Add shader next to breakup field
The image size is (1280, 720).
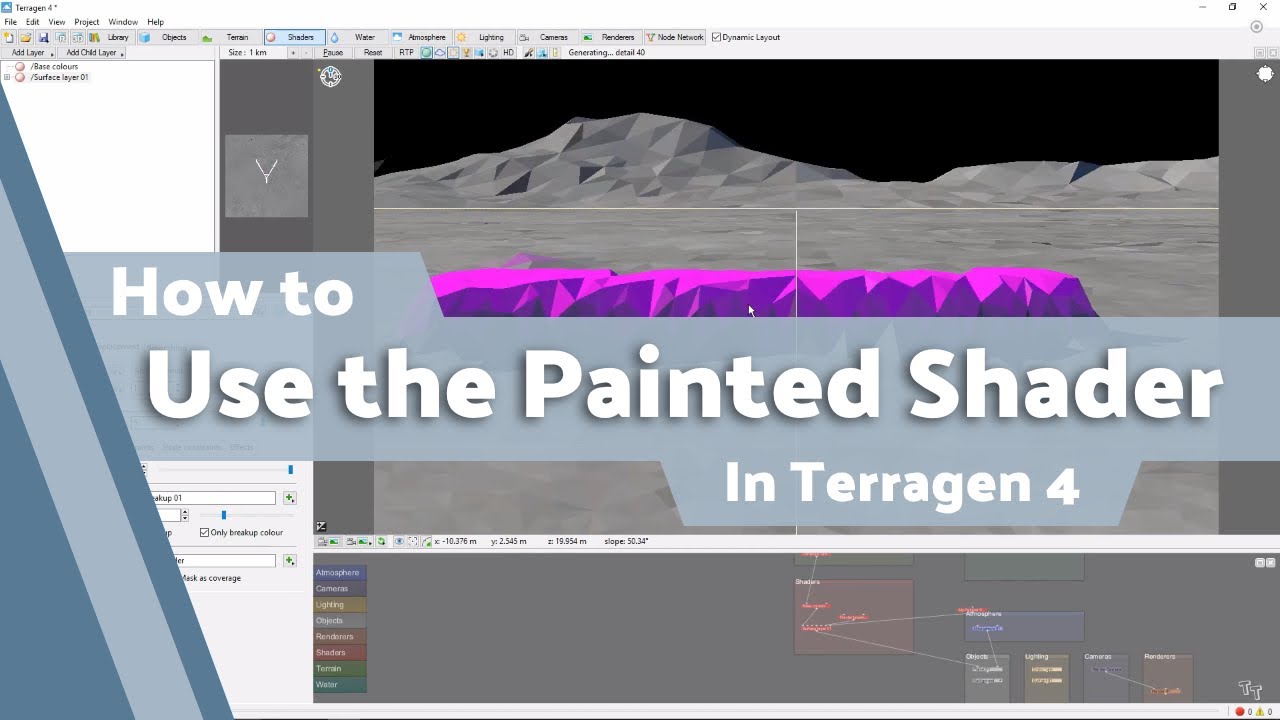coord(289,498)
